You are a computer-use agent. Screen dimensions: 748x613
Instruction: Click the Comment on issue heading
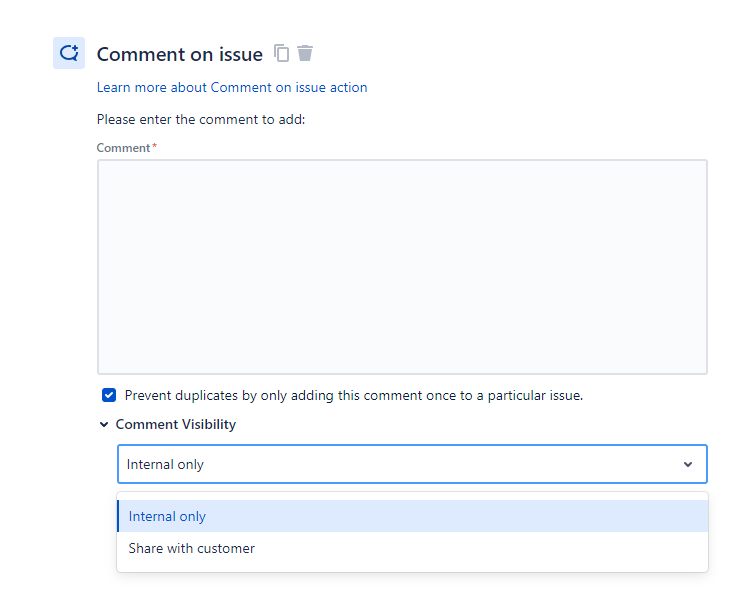point(180,54)
